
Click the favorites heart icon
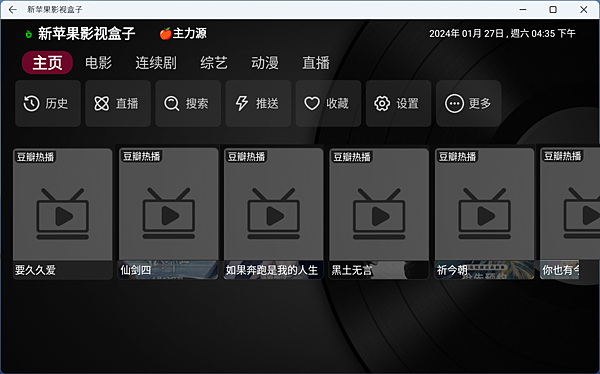(x=312, y=103)
